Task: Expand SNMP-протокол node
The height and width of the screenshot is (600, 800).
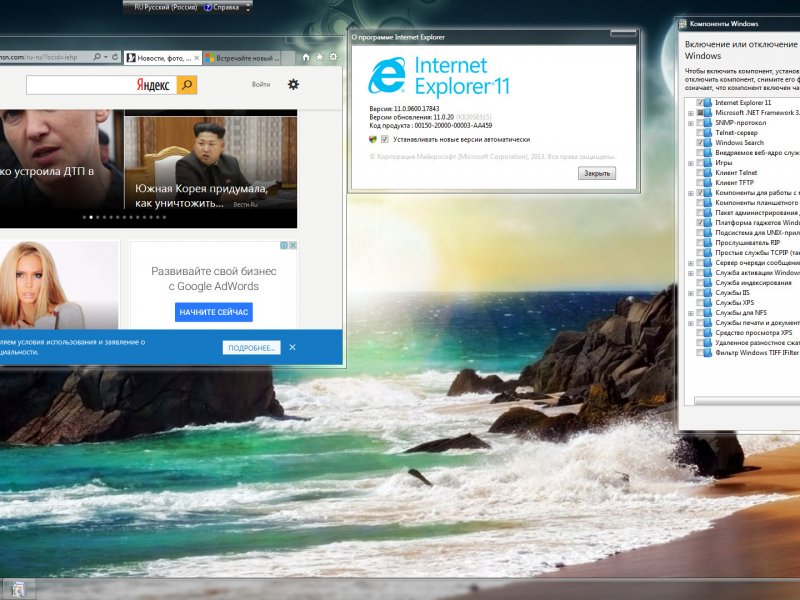Action: pyautogui.click(x=691, y=123)
